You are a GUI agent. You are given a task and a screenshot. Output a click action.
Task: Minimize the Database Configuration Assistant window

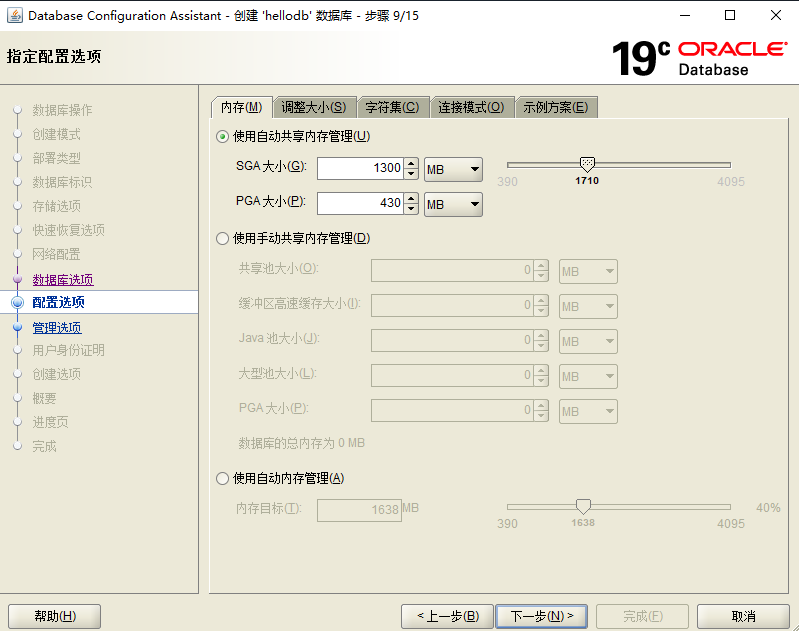click(685, 15)
